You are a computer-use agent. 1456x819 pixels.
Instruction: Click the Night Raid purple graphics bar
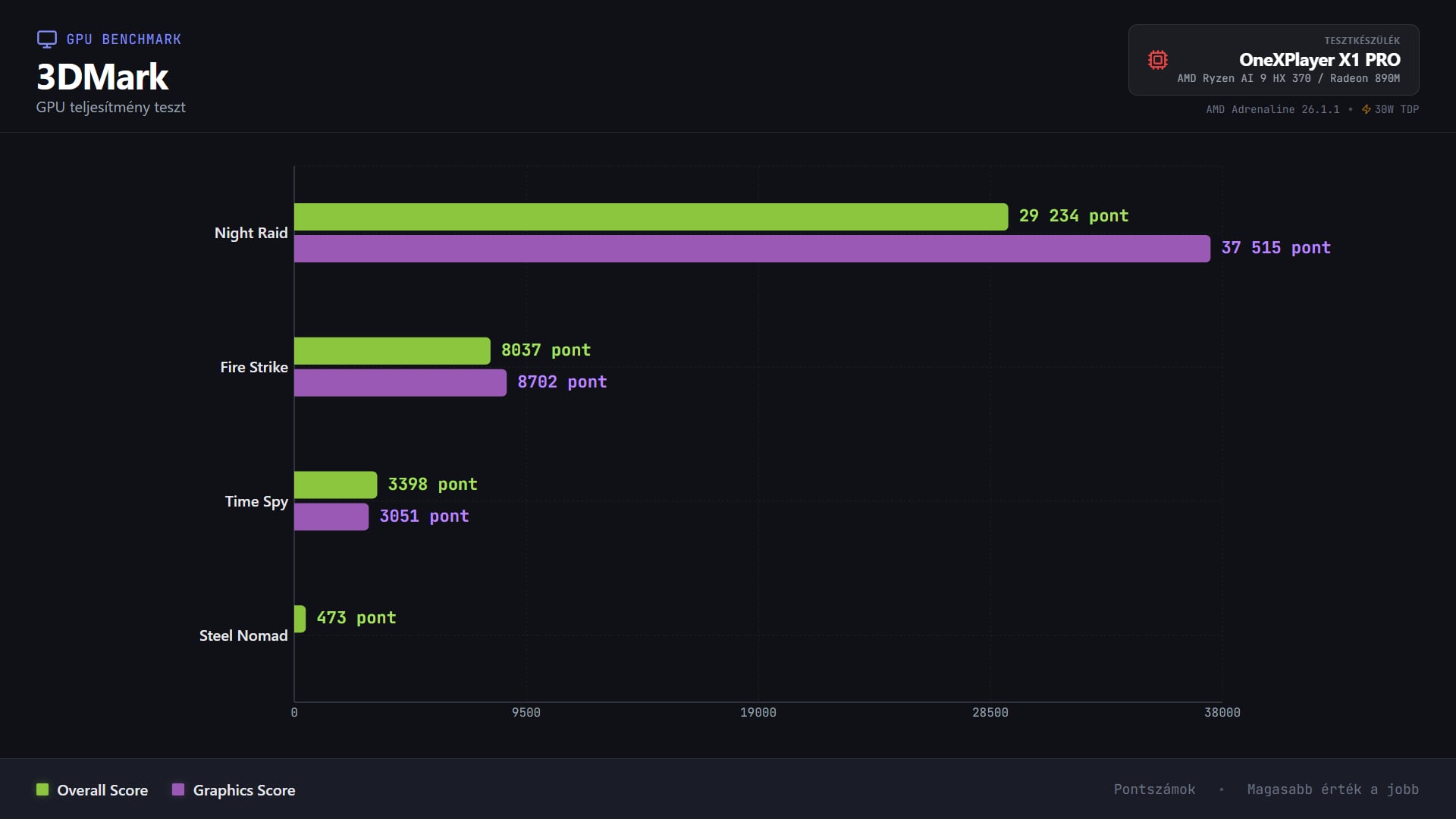pyautogui.click(x=752, y=249)
